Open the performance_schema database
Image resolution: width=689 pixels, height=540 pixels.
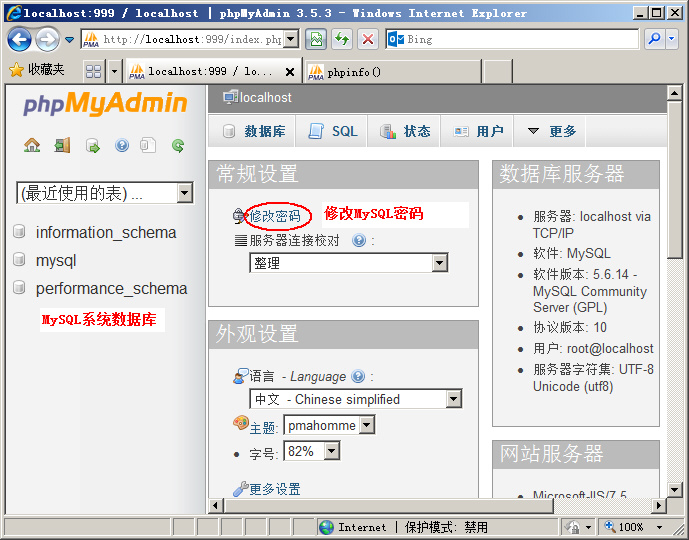112,288
